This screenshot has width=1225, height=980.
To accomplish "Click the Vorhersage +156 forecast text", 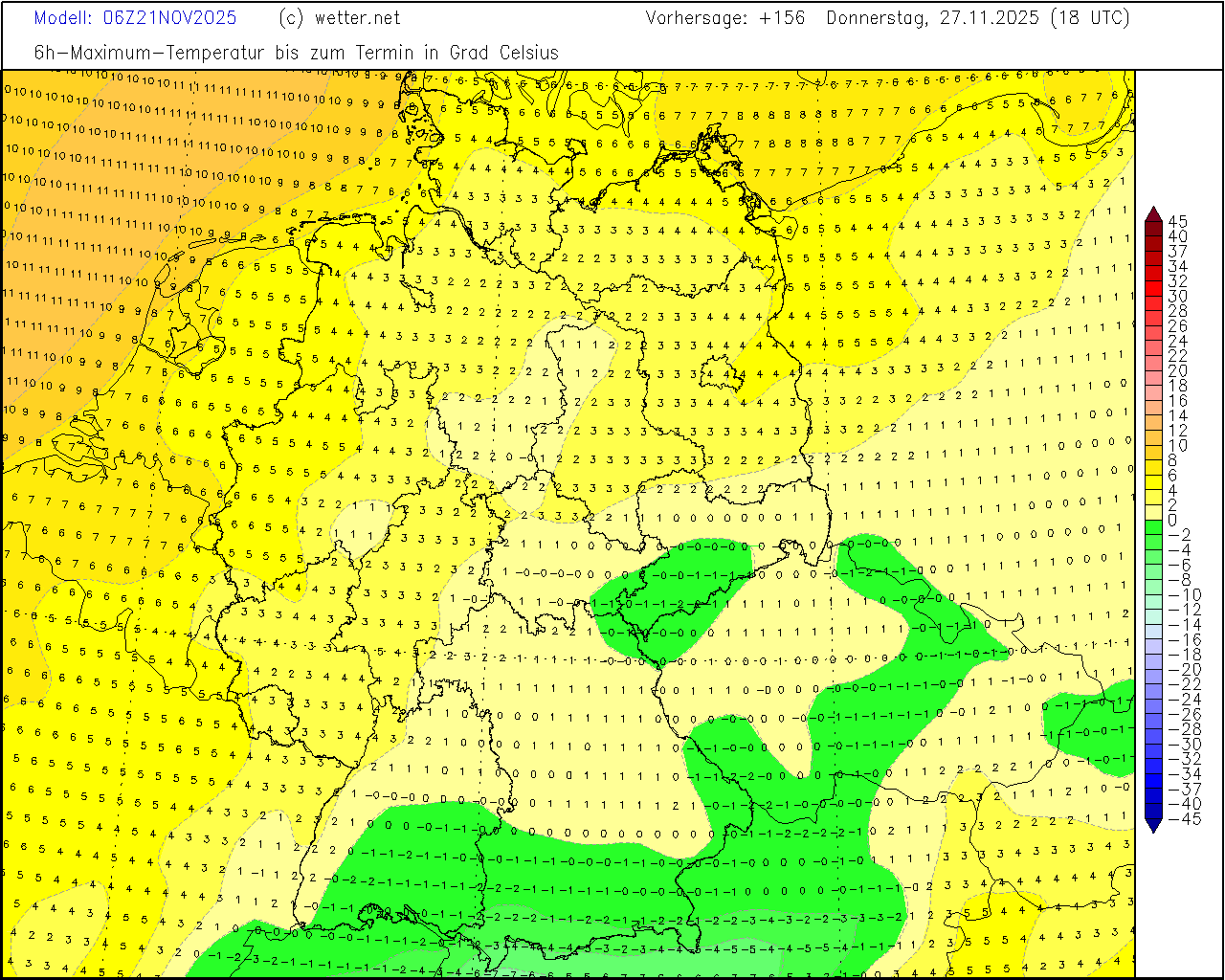I will [x=725, y=18].
